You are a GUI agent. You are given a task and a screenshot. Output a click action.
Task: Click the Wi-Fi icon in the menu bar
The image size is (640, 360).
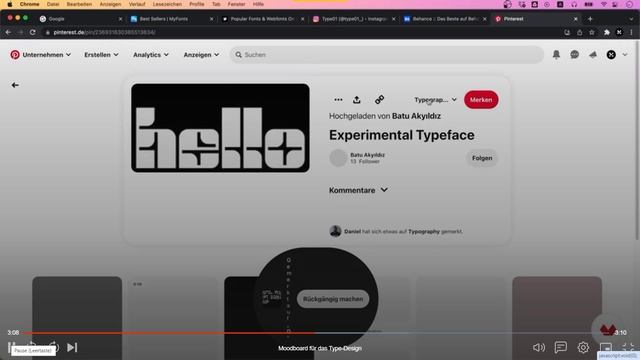pos(604,4)
